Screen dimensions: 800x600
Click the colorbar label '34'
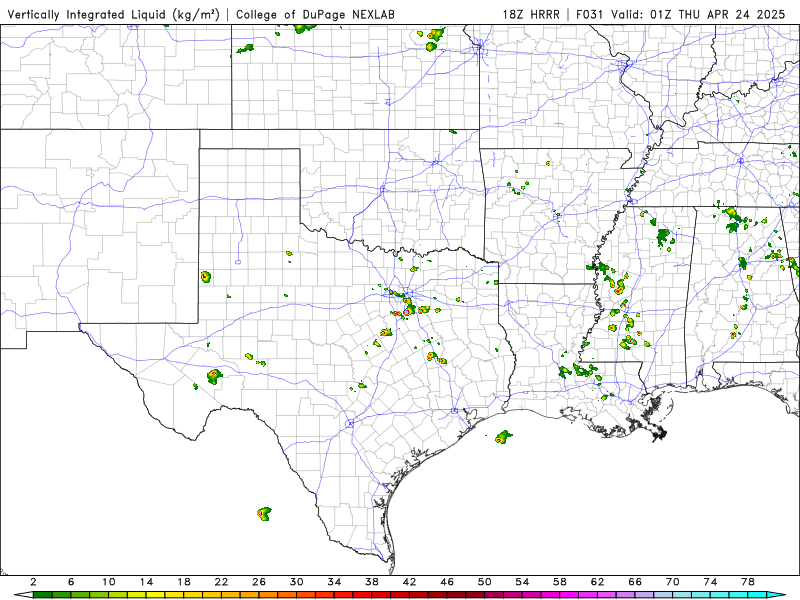click(x=335, y=582)
